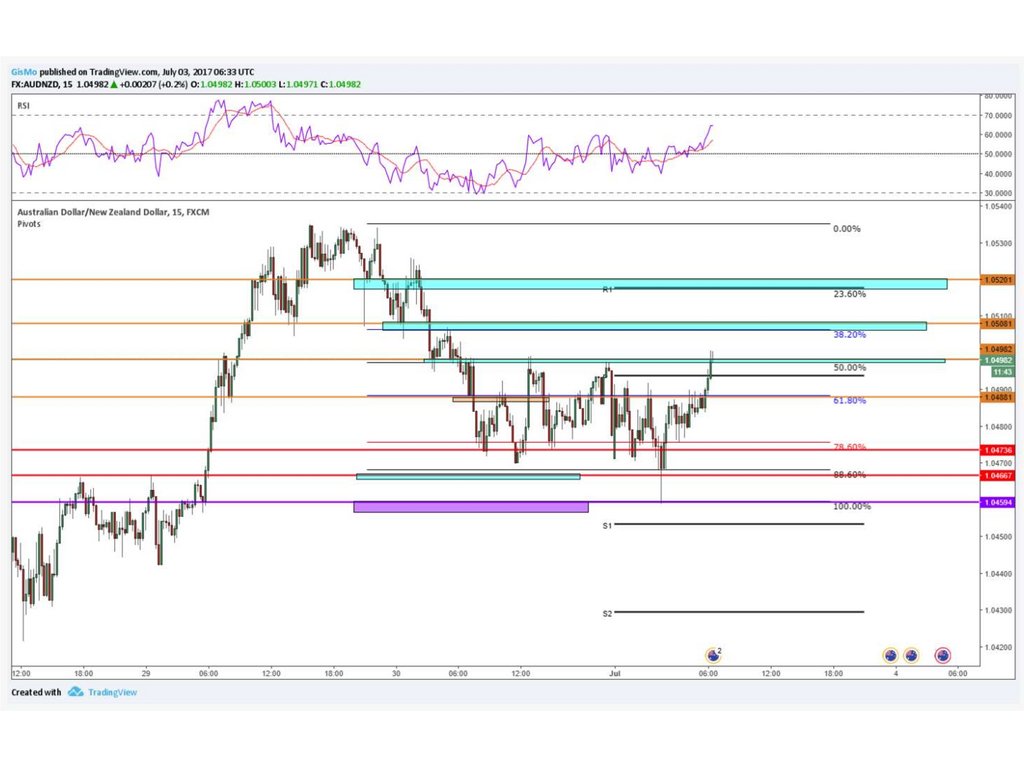Select the Pivots indicator label

pos(28,225)
